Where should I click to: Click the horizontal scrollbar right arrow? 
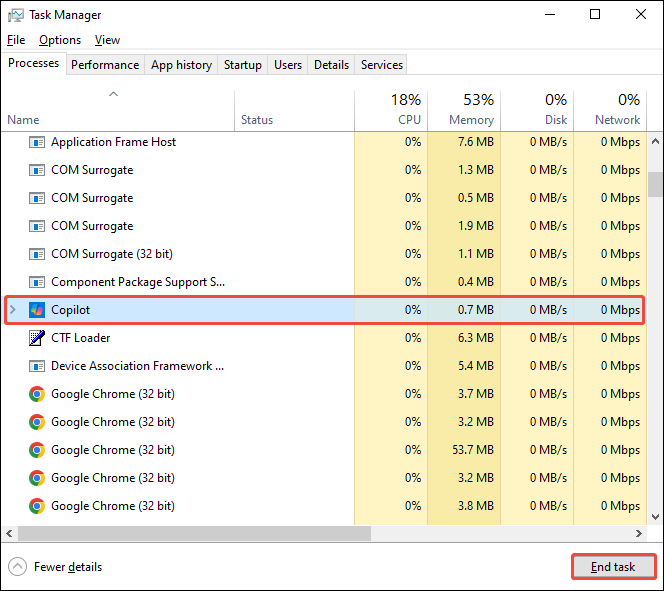[x=639, y=533]
